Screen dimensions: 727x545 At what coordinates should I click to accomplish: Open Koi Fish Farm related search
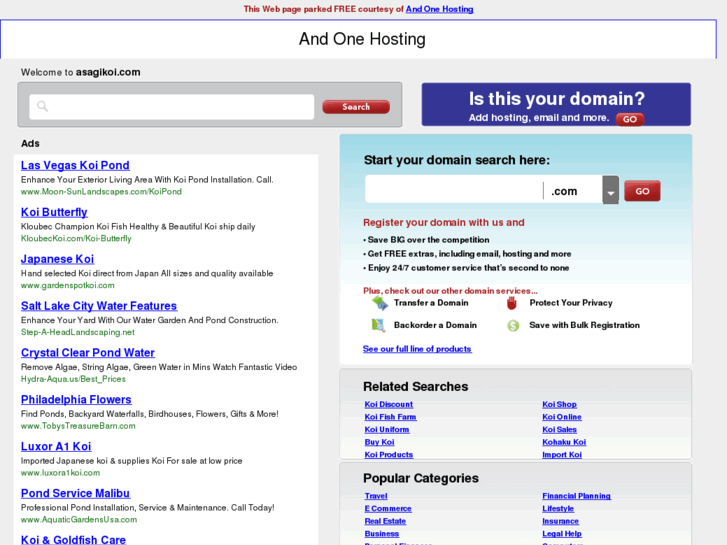pos(390,417)
